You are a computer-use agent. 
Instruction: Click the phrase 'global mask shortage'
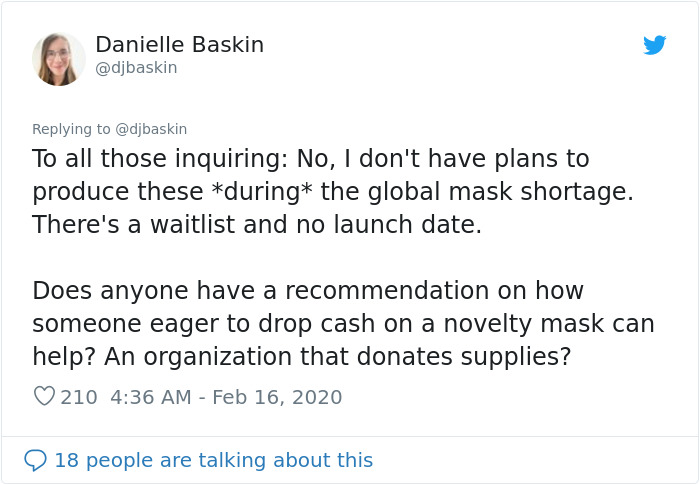500,192
